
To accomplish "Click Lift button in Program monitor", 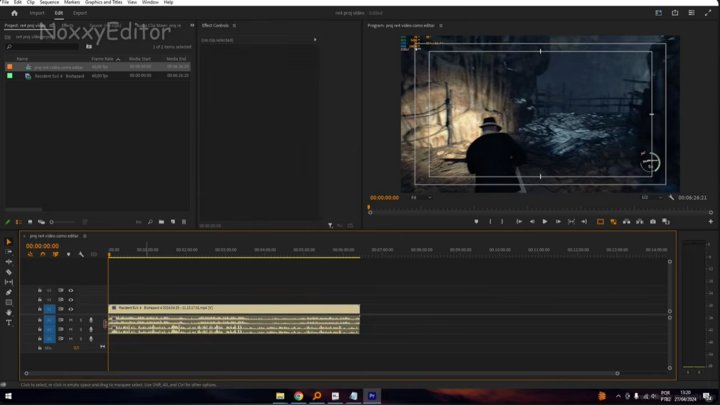I will [626, 221].
